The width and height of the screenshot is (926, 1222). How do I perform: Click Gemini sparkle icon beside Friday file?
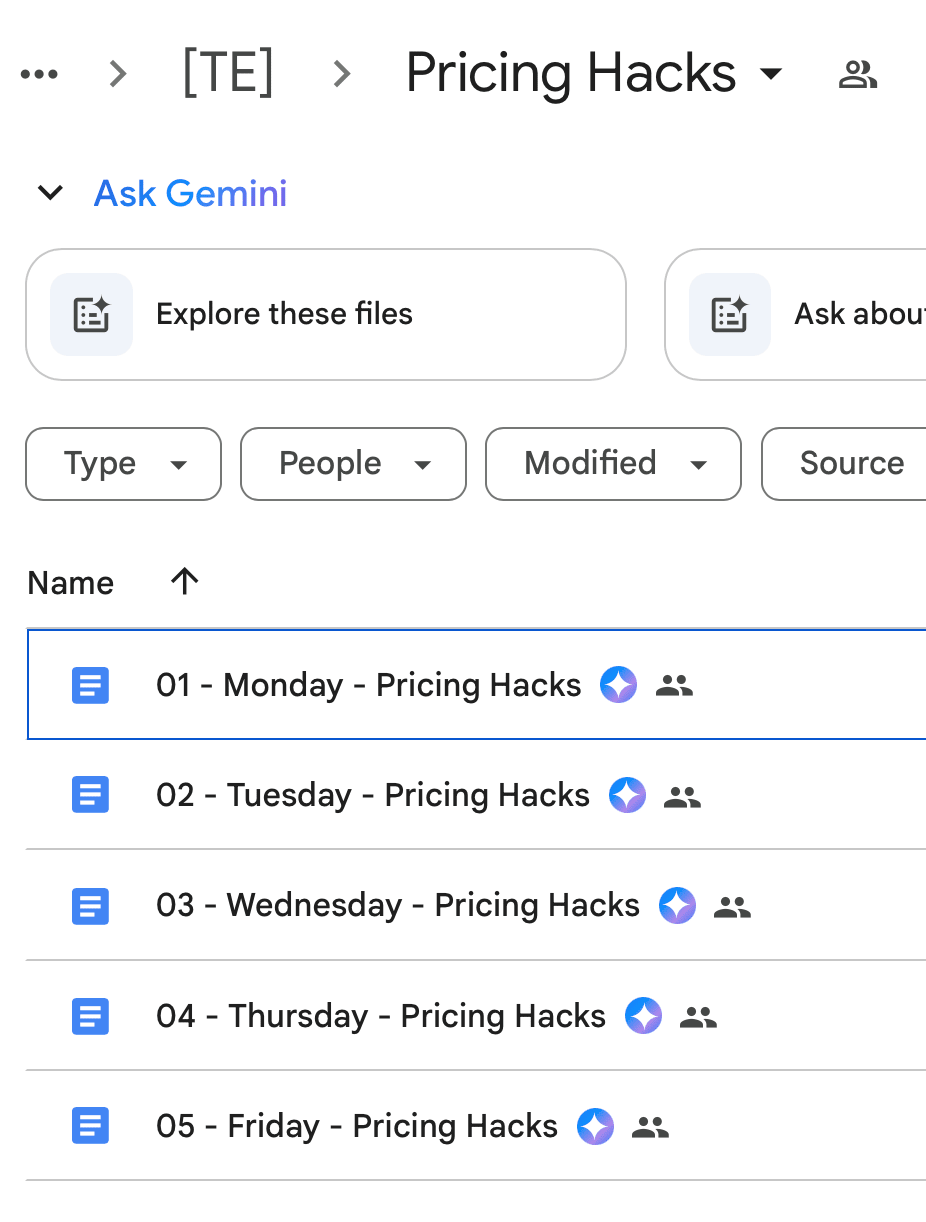click(x=595, y=1127)
